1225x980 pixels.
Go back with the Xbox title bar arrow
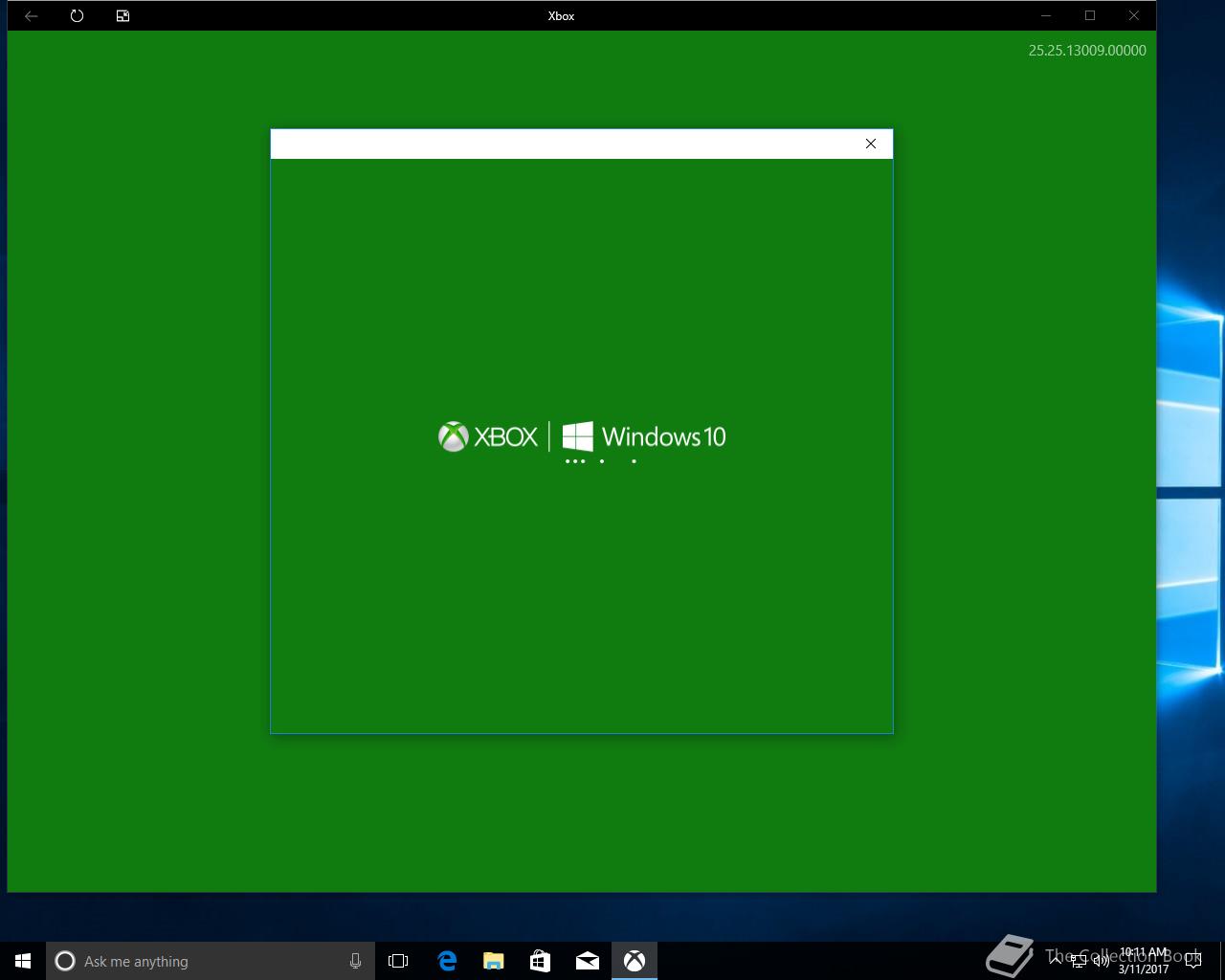[32, 15]
